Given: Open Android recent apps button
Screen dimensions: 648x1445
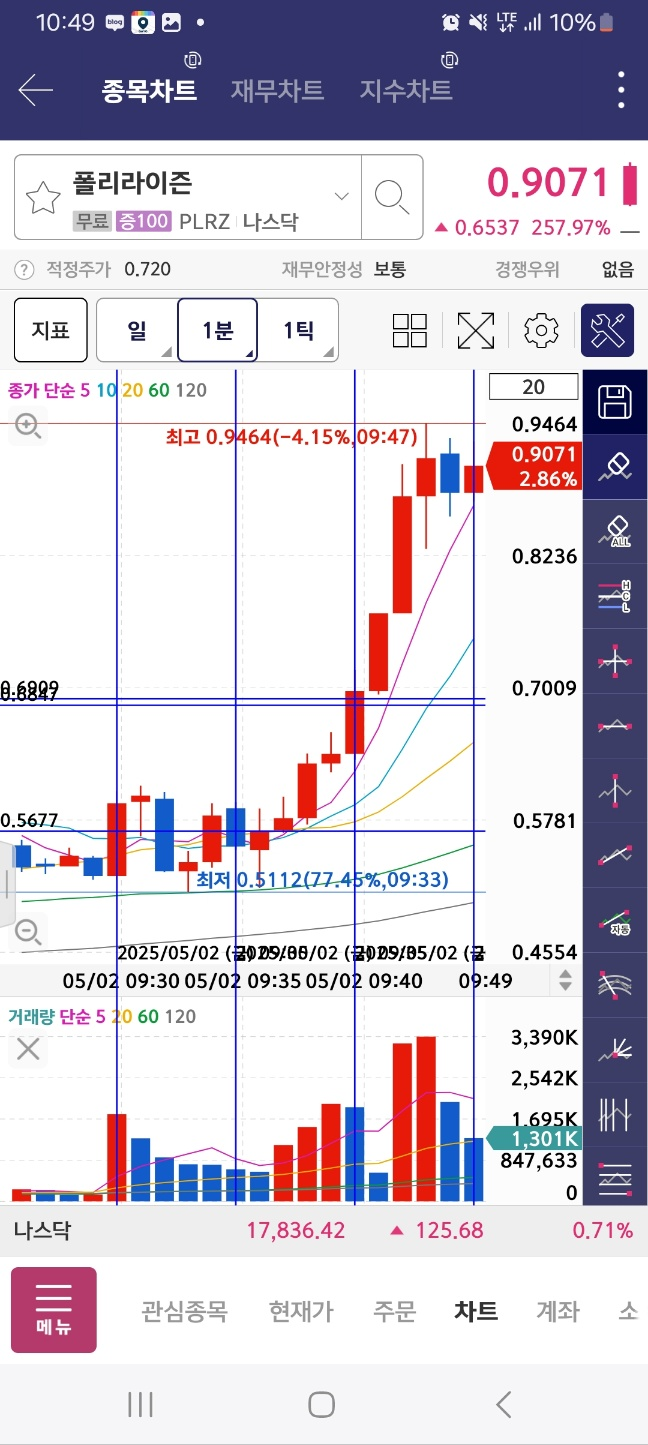Looking at the screenshot, I should click(x=140, y=1405).
